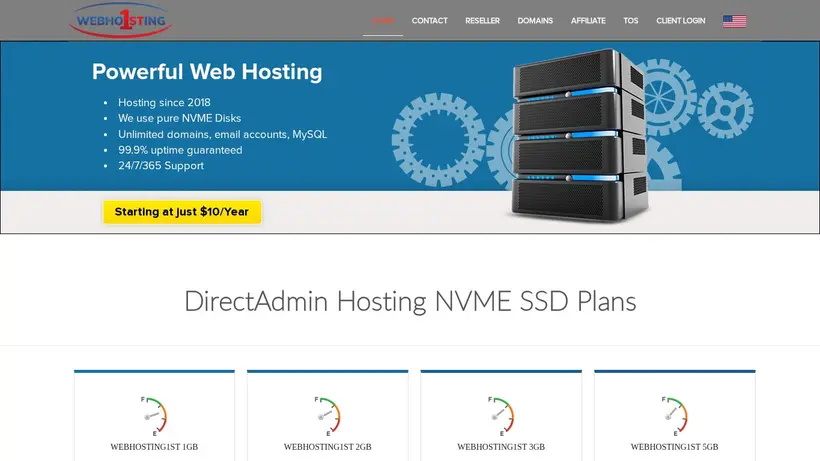Click the Webhosting1st logo
820x461 pixels.
coord(120,20)
